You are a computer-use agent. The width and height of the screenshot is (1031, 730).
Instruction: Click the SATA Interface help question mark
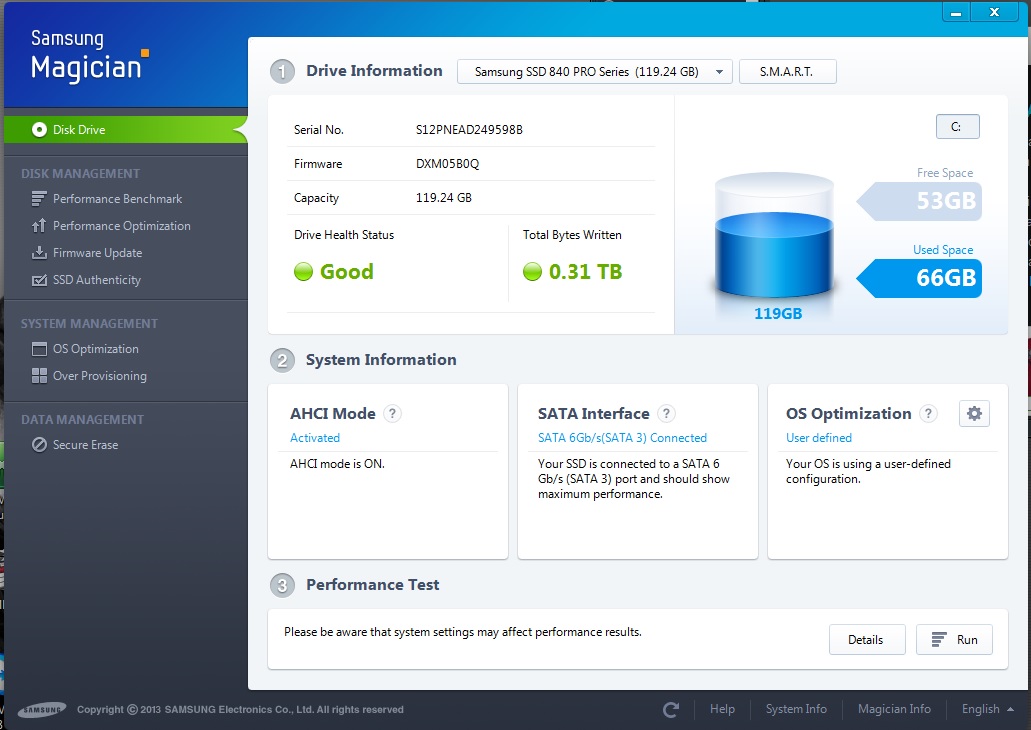(x=666, y=413)
